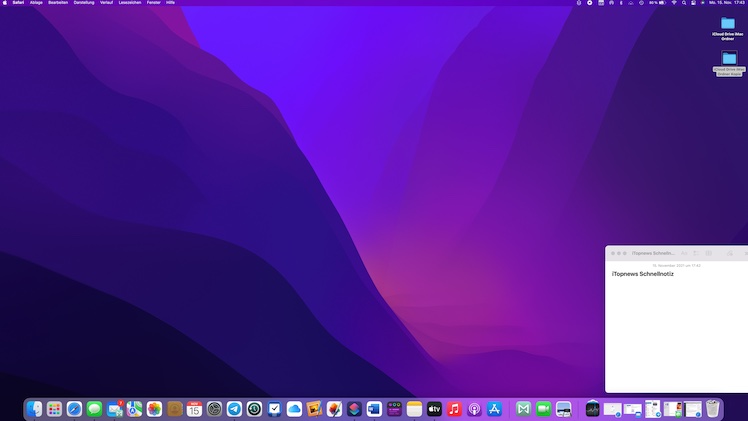Open the Apple menu
The height and width of the screenshot is (421, 748).
[5, 3]
